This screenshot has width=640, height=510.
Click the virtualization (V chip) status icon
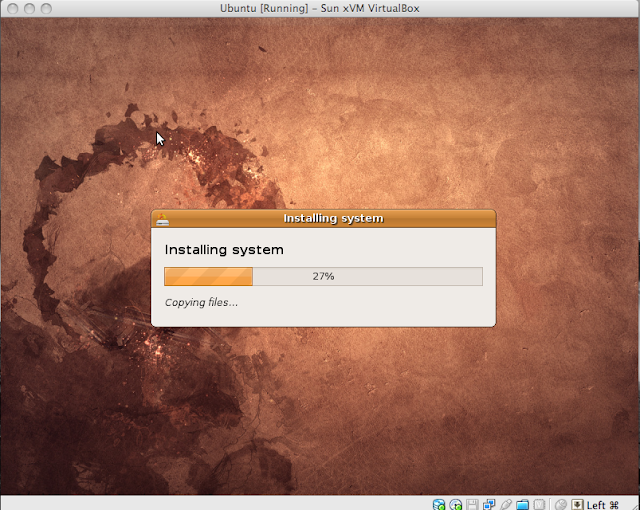[539, 505]
